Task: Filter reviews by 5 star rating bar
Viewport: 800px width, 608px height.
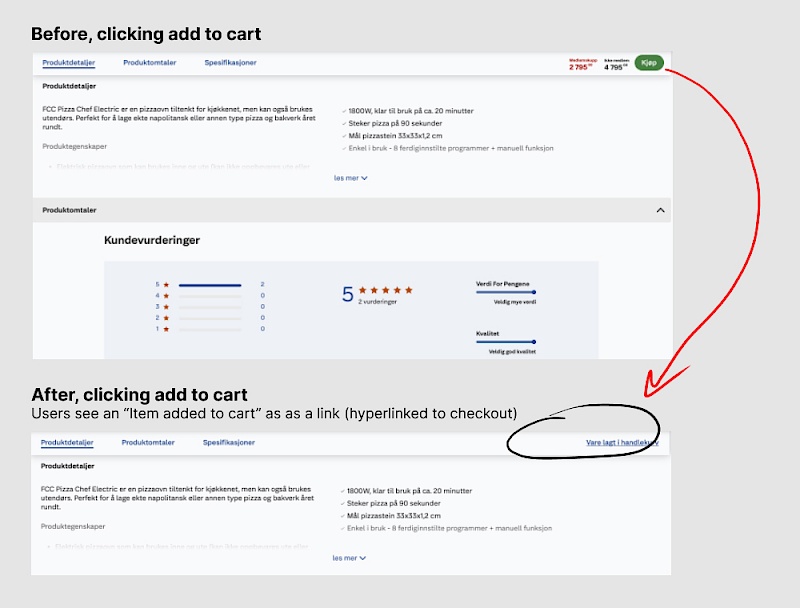Action: click(210, 285)
